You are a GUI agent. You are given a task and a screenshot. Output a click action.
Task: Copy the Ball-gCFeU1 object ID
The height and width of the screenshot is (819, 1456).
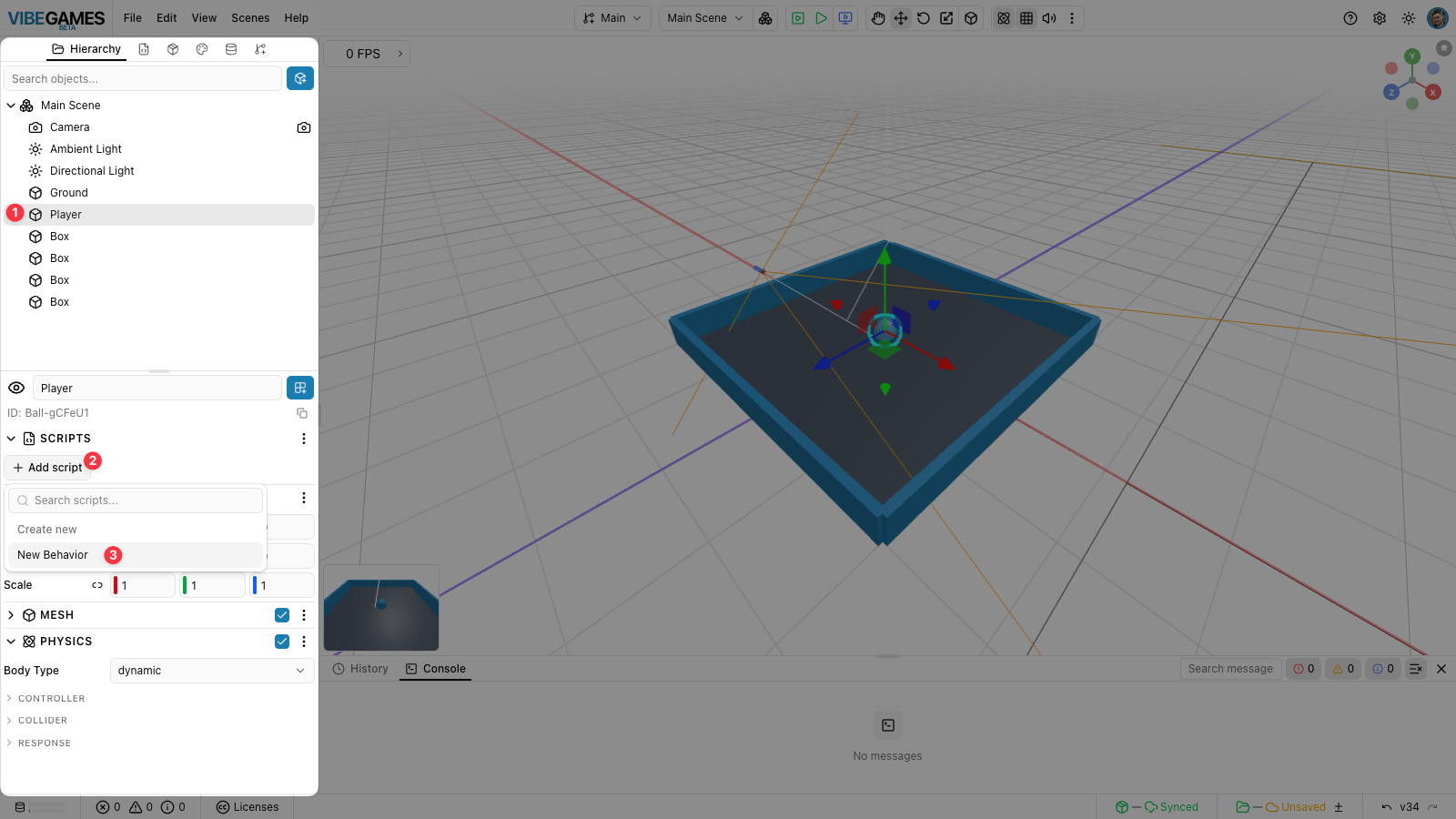click(302, 413)
